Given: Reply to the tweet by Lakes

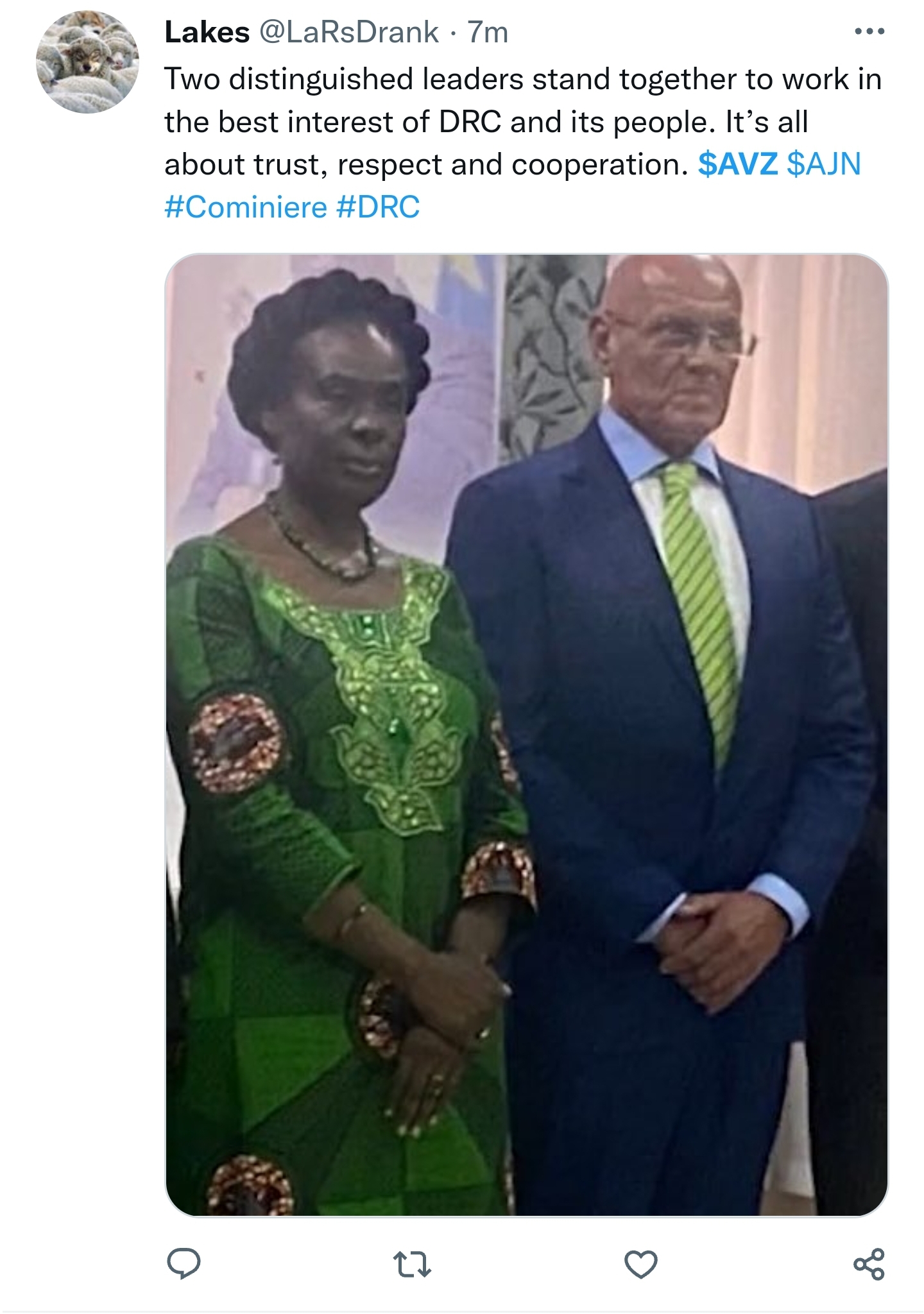Looking at the screenshot, I should (184, 1264).
